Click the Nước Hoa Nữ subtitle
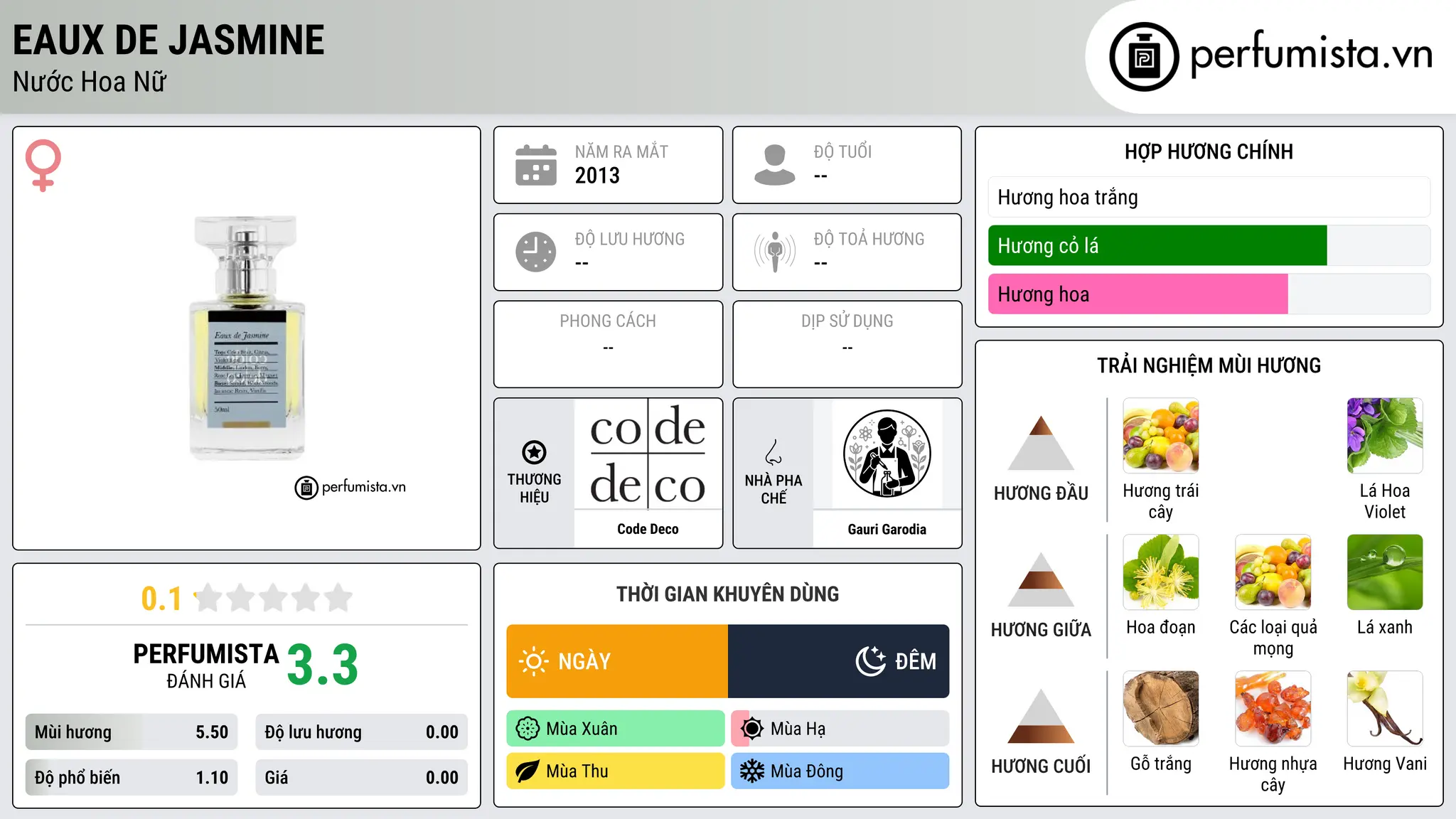 pyautogui.click(x=90, y=82)
